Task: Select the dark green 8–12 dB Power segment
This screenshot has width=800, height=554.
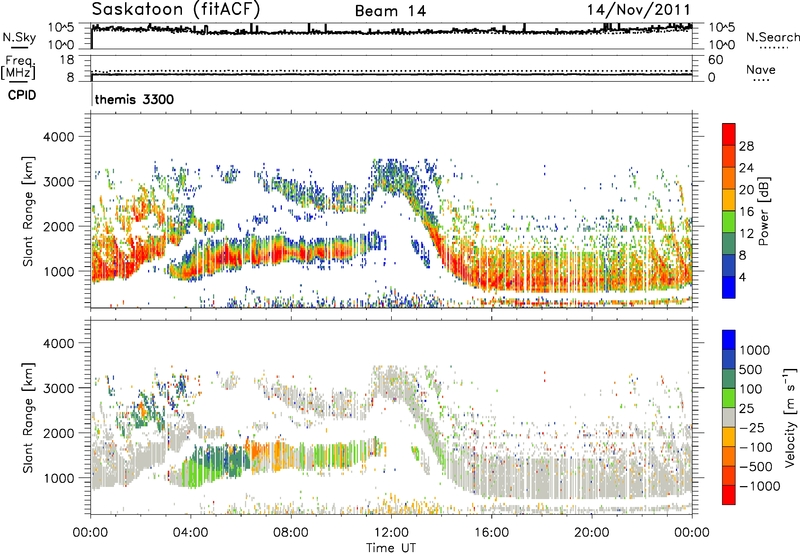Action: click(729, 244)
